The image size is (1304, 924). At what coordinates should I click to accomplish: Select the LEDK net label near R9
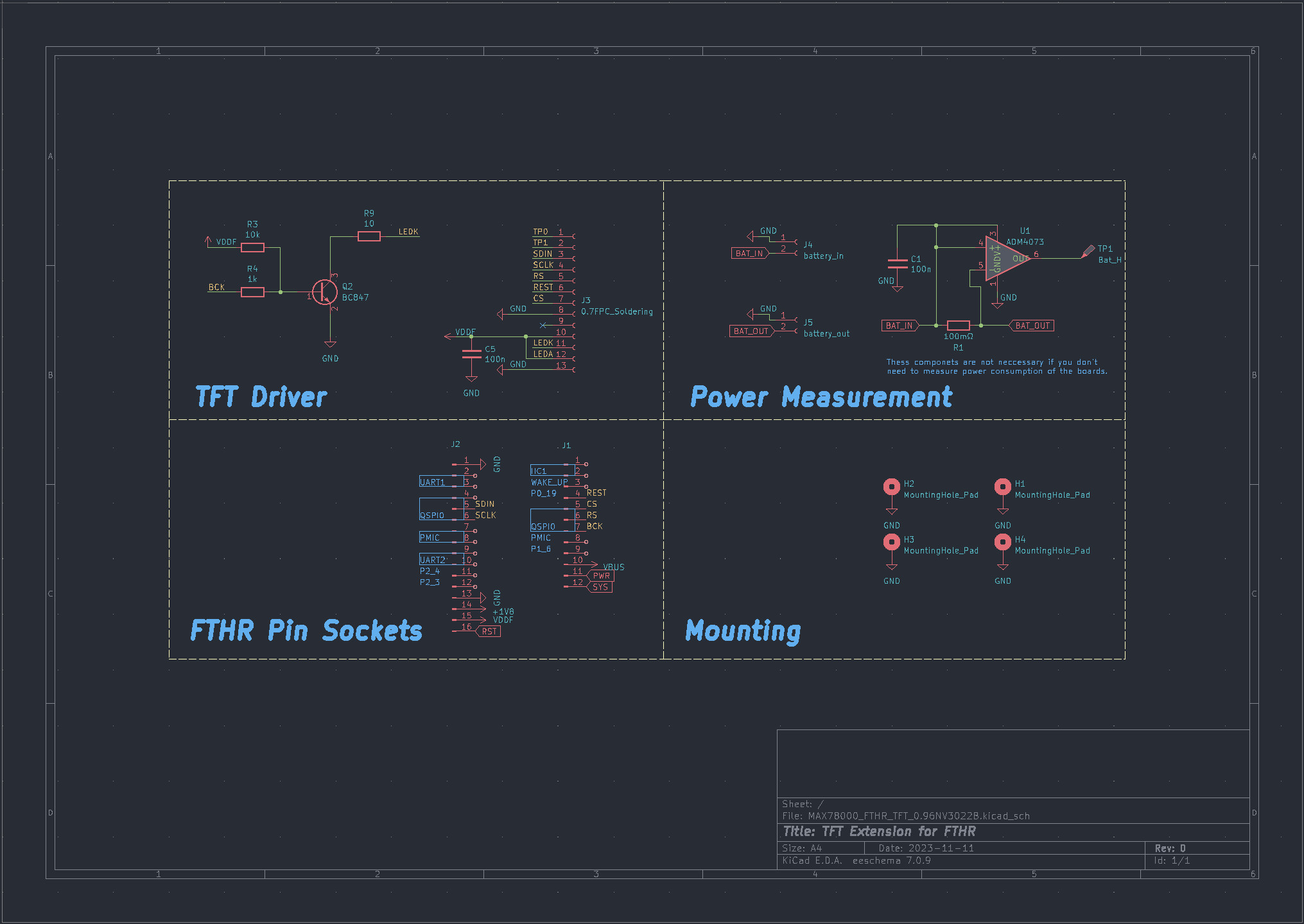[x=408, y=232]
